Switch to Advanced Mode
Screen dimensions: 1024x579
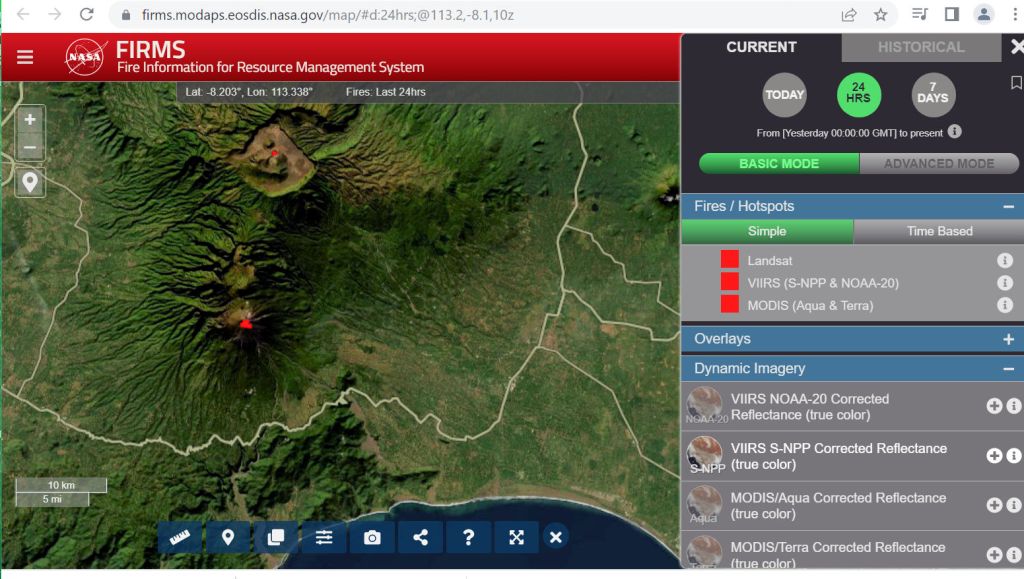938,163
